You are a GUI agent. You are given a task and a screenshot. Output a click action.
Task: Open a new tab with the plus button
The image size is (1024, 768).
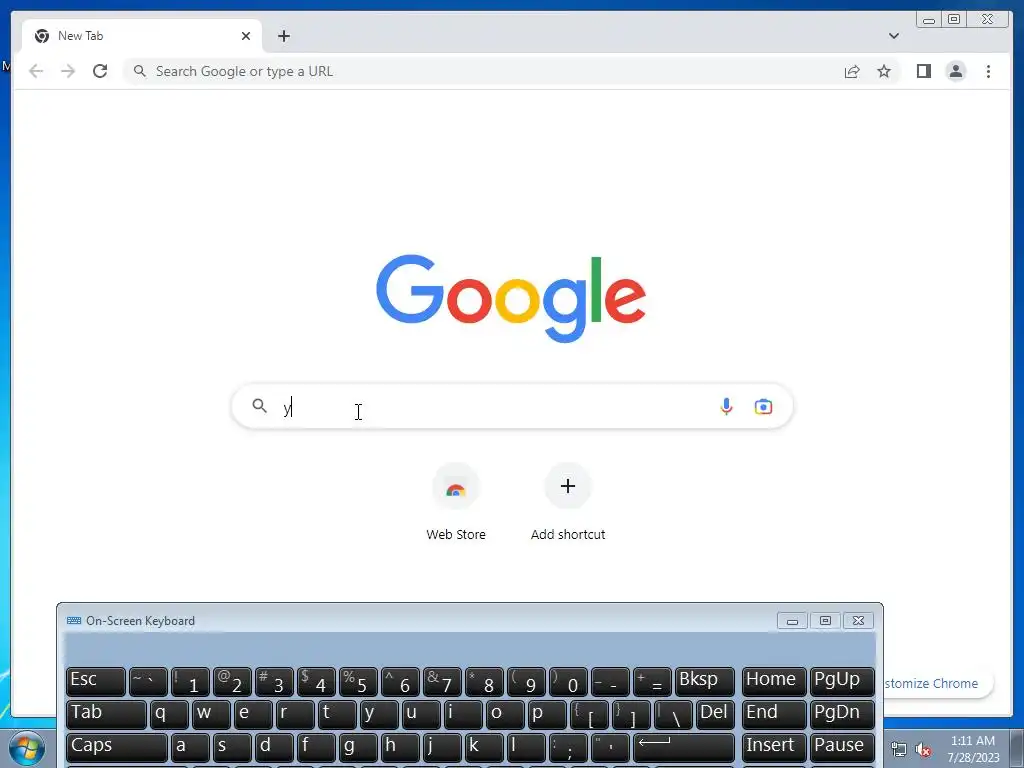pos(283,36)
